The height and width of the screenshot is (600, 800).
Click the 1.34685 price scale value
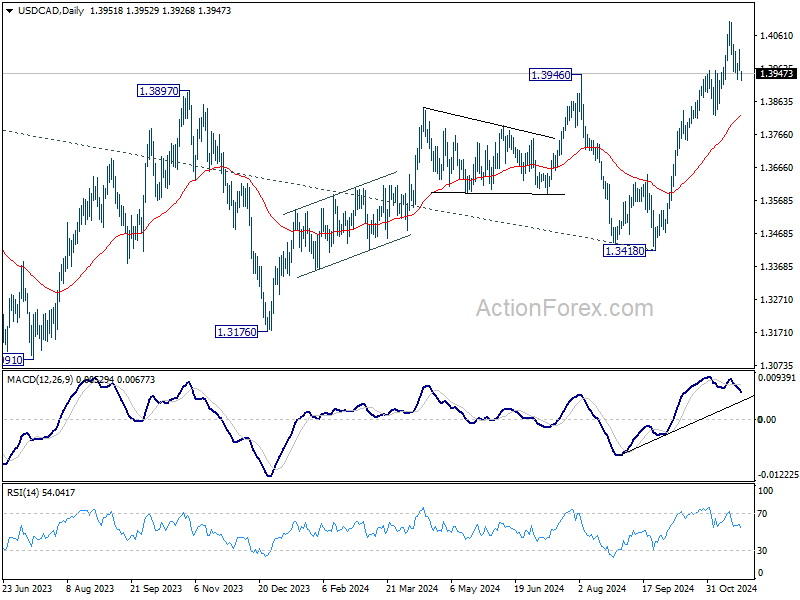coord(777,234)
